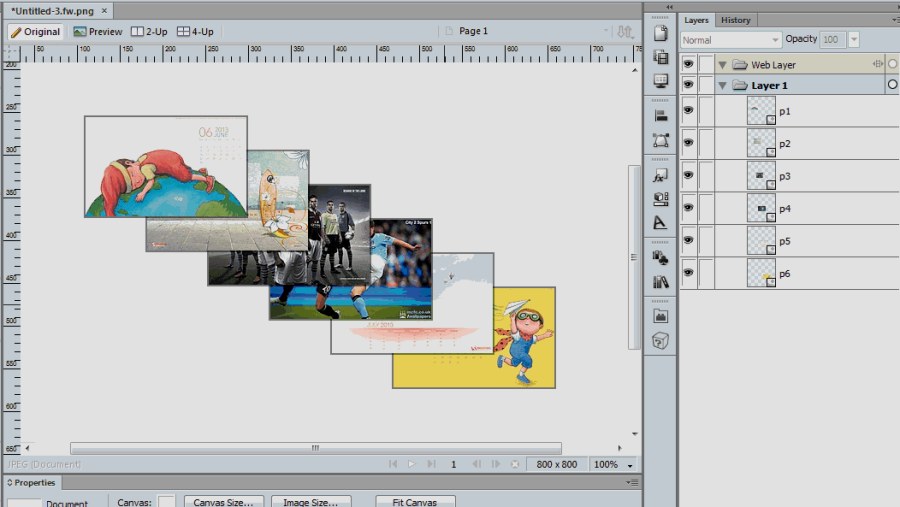The image size is (900, 507).
Task: Collapse the panel dock double-arrow icon
Action: point(669,7)
